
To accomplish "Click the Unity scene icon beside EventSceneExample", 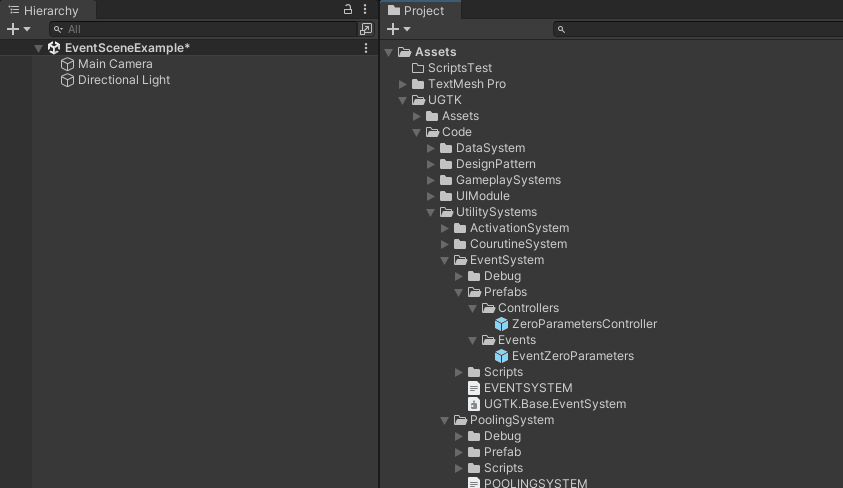I will (x=54, y=48).
